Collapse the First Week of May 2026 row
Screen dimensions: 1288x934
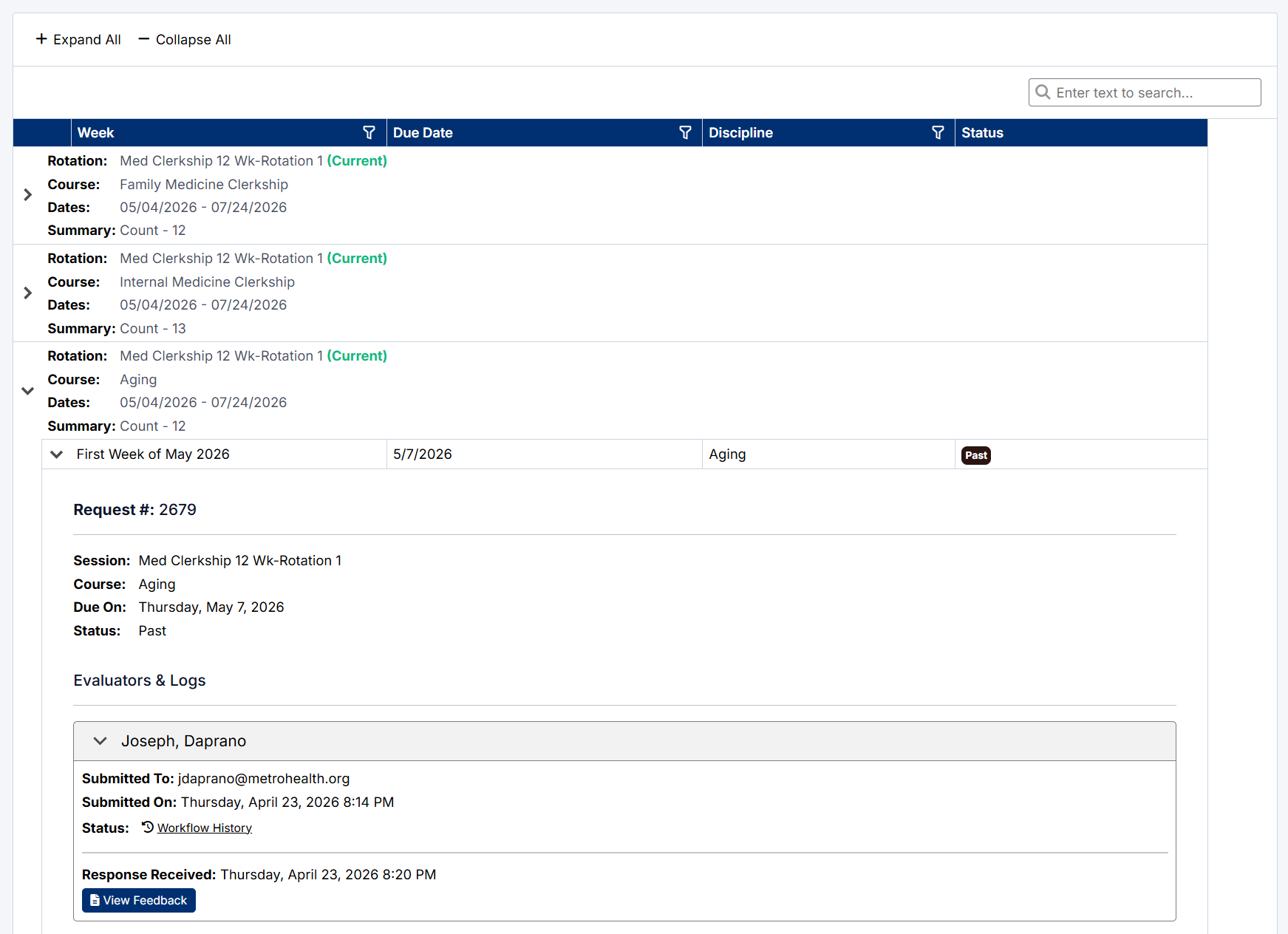pos(56,454)
